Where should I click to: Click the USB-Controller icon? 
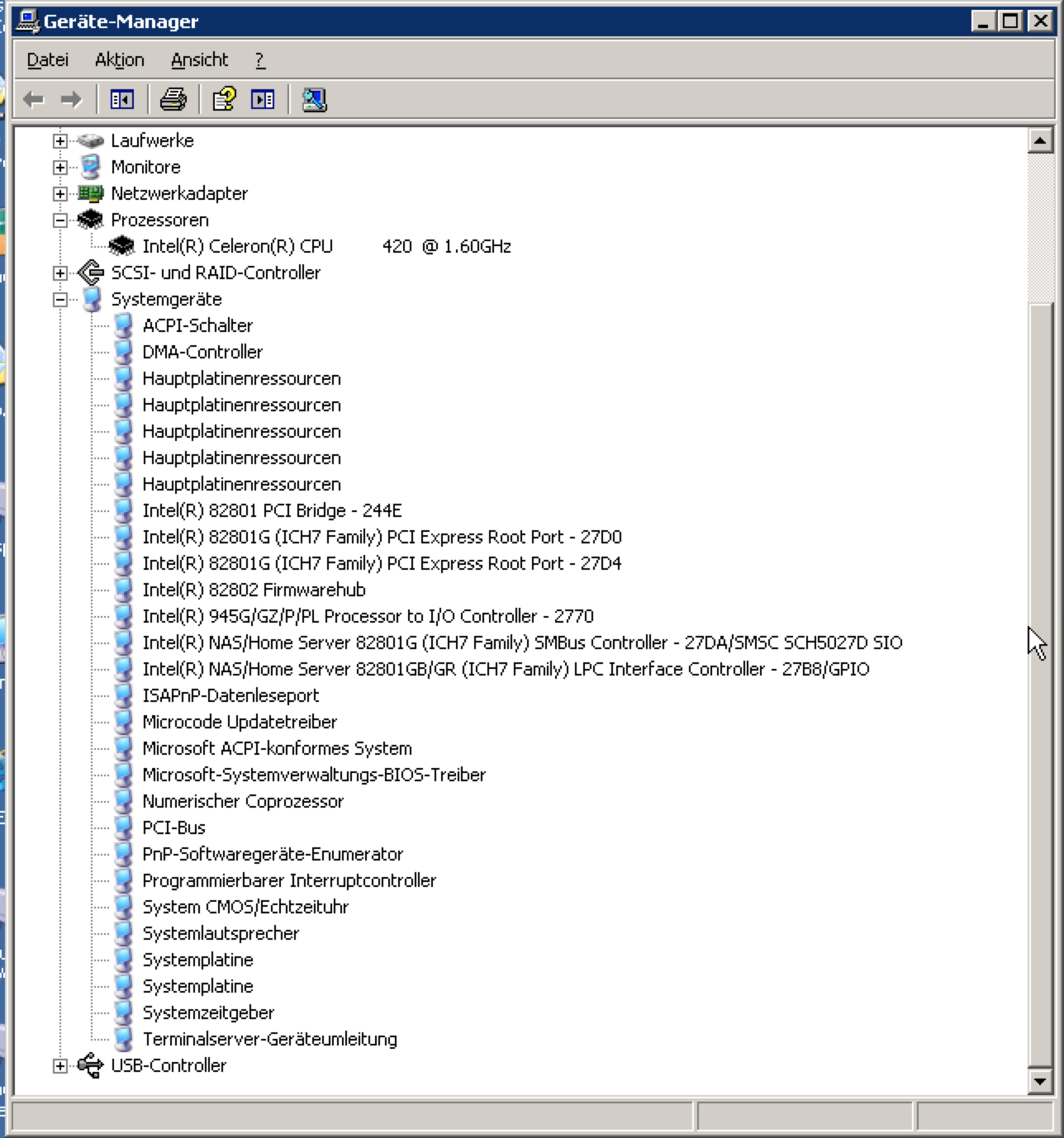90,1065
